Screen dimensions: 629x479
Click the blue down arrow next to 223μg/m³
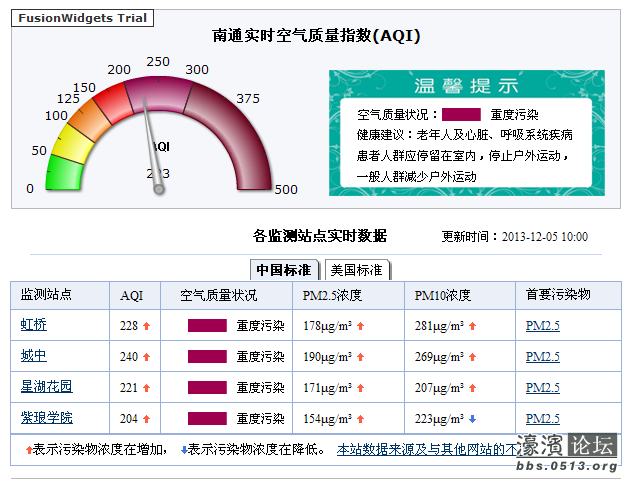(x=473, y=419)
